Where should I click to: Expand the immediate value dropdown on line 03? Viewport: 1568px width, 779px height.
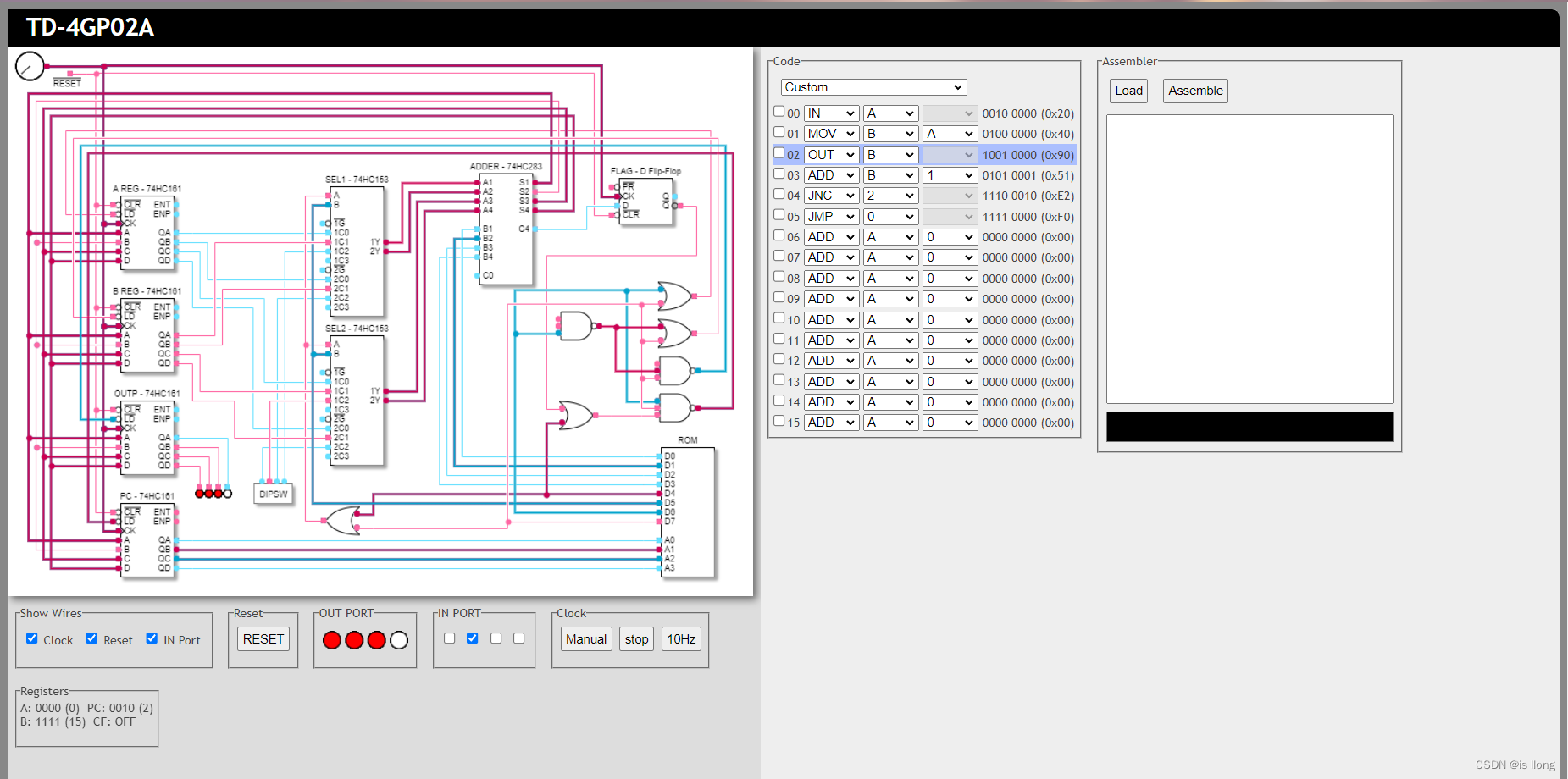click(x=950, y=175)
